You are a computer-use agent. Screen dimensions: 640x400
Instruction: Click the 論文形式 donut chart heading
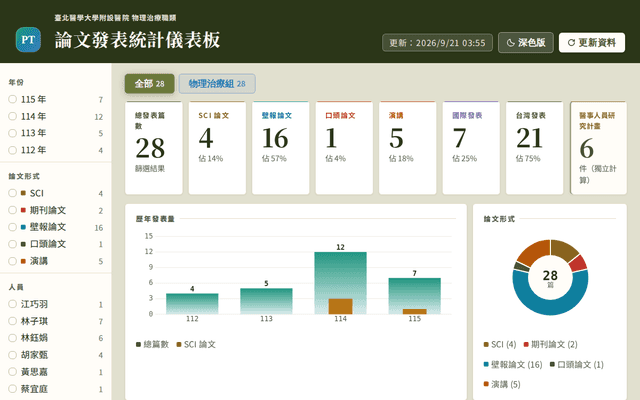pyautogui.click(x=499, y=219)
